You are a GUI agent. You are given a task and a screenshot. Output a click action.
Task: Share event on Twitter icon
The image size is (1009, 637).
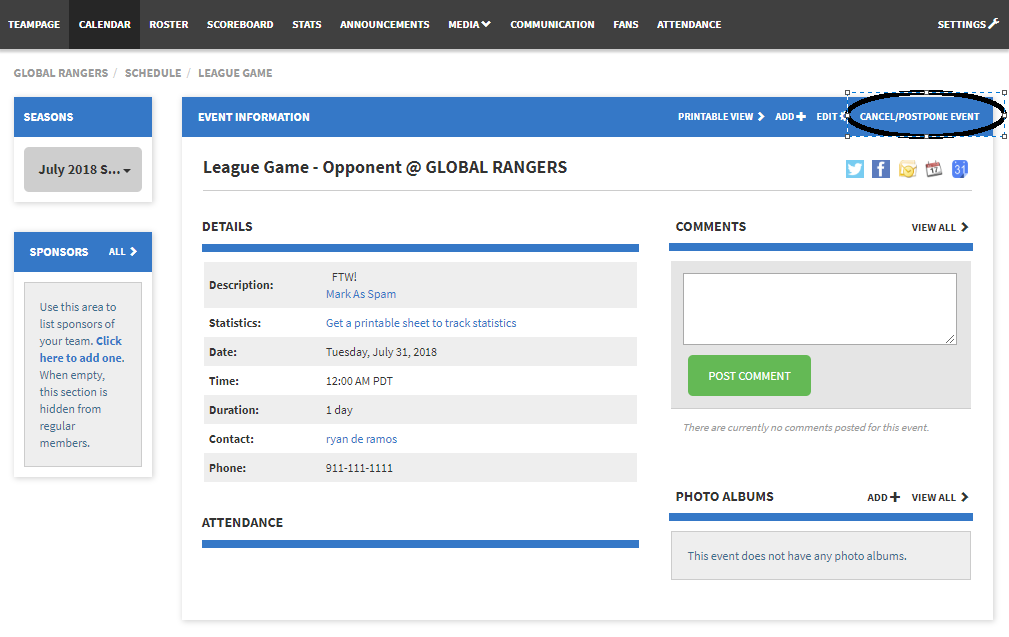854,169
